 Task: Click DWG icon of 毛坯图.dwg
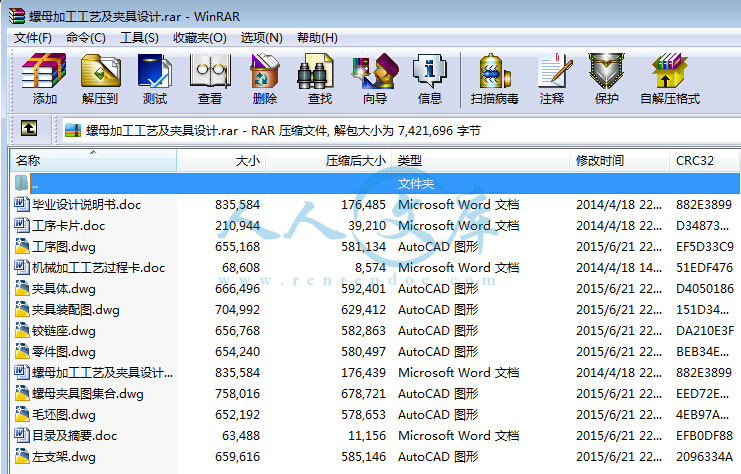[x=22, y=414]
